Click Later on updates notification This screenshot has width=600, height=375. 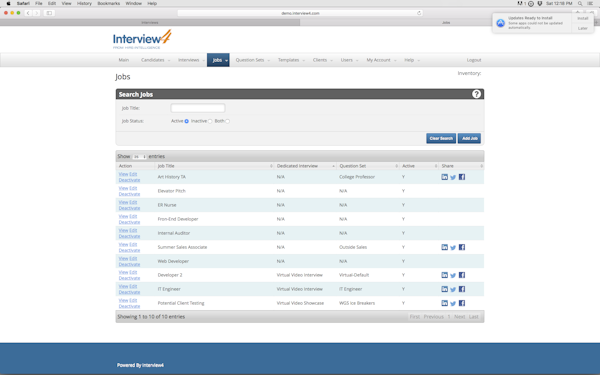point(582,28)
